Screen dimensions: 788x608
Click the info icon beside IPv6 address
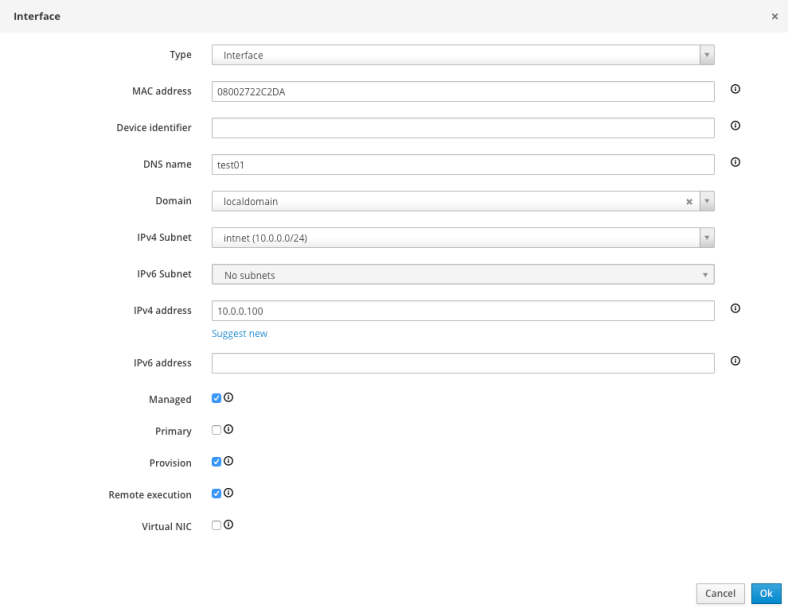point(735,361)
